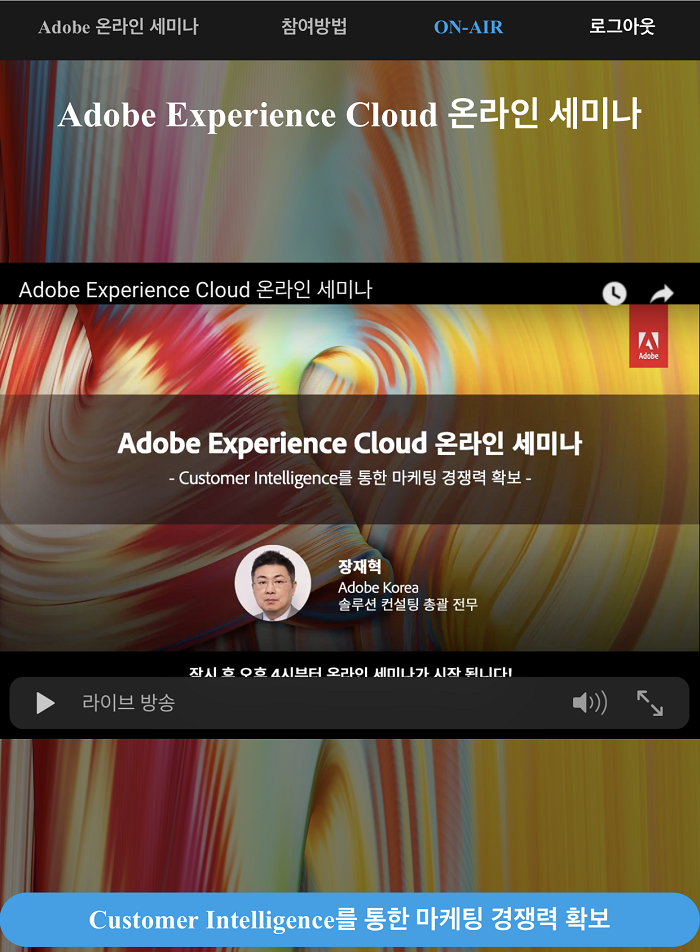Image resolution: width=700 pixels, height=952 pixels.
Task: Enter fullscreen with the expand arrows icon
Action: point(650,703)
